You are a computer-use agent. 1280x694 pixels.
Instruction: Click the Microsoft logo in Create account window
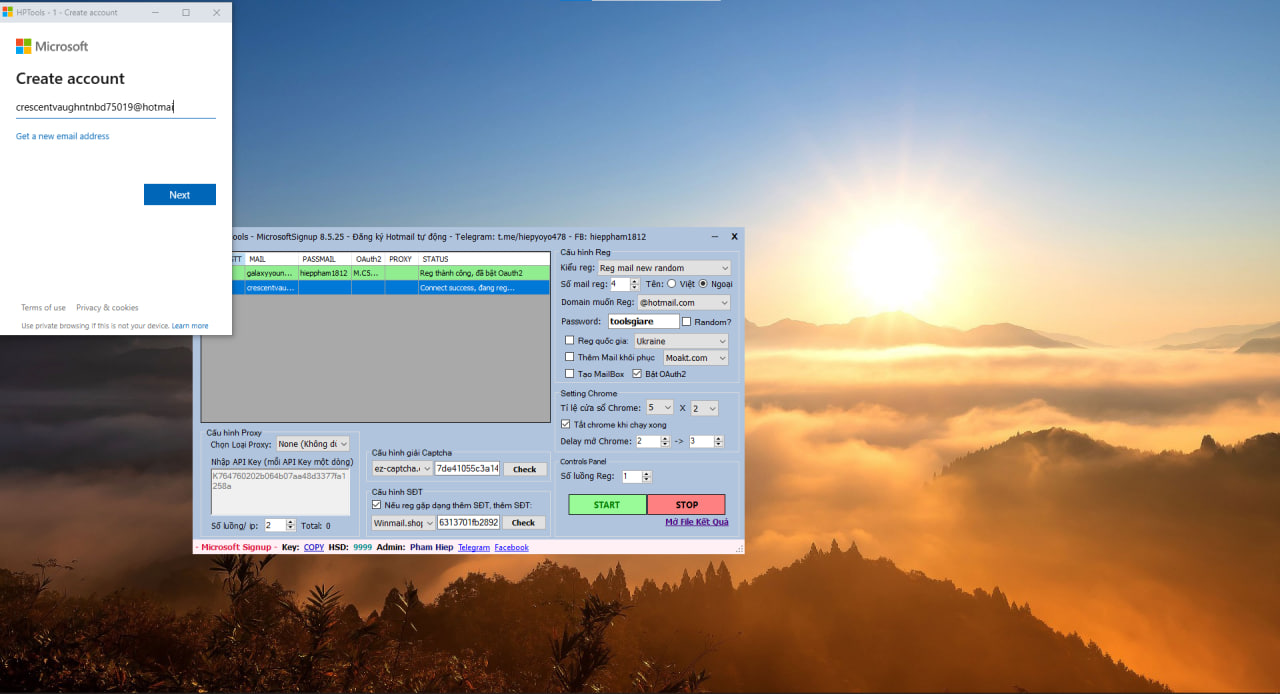pyautogui.click(x=52, y=46)
